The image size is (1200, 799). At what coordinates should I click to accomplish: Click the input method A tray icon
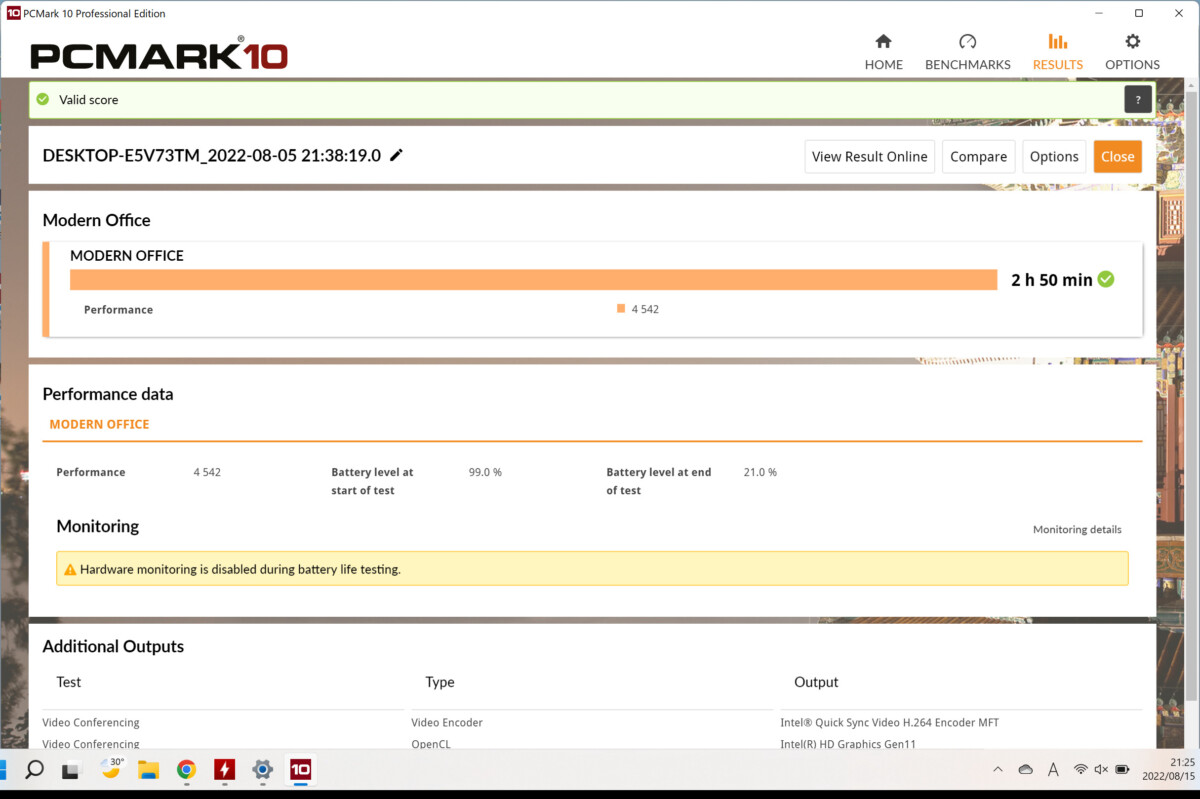click(x=1053, y=770)
